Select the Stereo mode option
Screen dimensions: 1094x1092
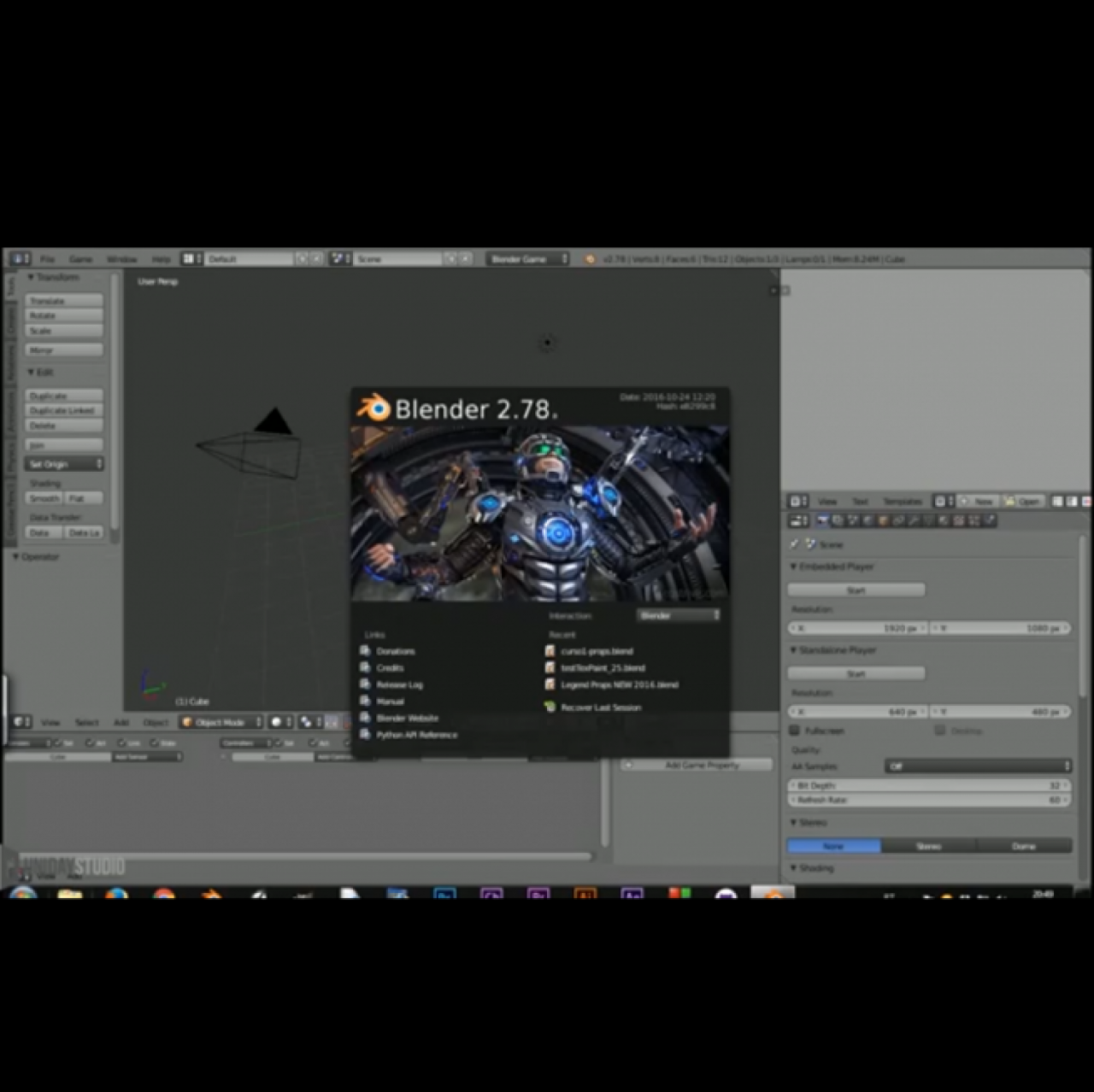tap(928, 846)
